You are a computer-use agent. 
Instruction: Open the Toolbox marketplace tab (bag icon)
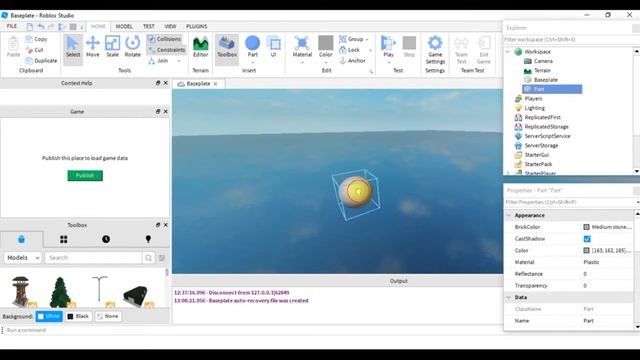pos(21,239)
